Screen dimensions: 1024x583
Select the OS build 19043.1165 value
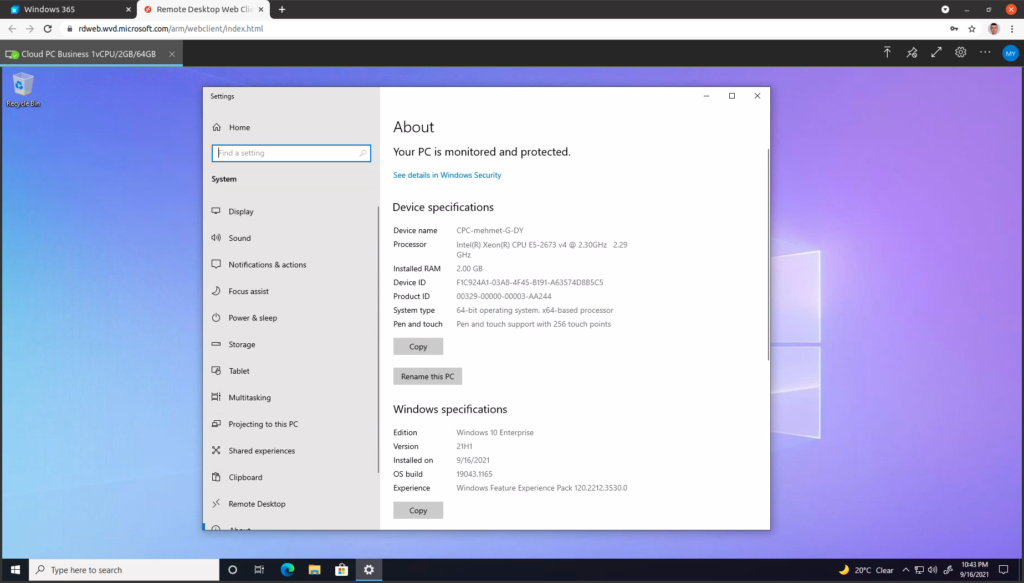tap(474, 474)
